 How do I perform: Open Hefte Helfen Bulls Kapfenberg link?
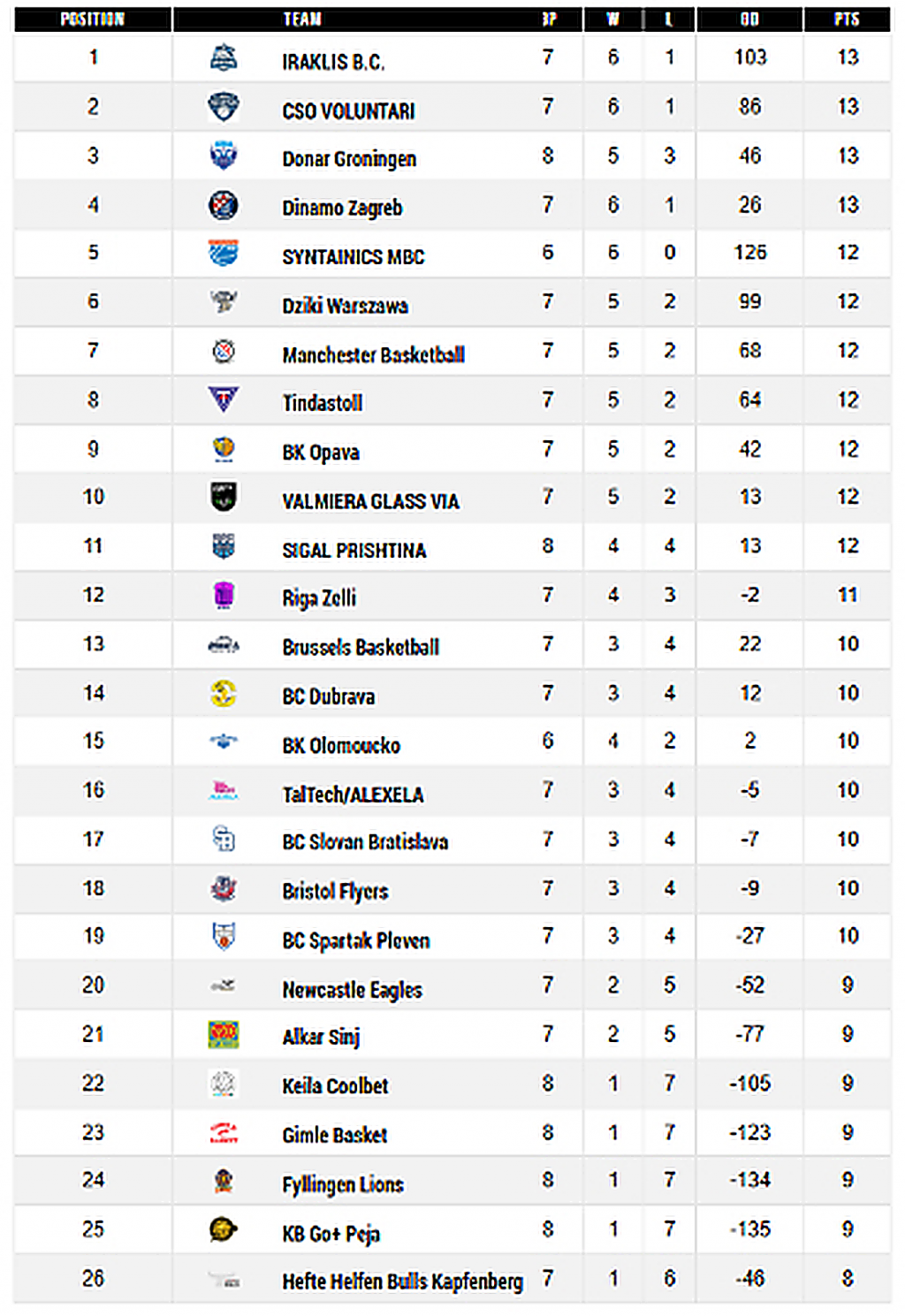pyautogui.click(x=402, y=1282)
